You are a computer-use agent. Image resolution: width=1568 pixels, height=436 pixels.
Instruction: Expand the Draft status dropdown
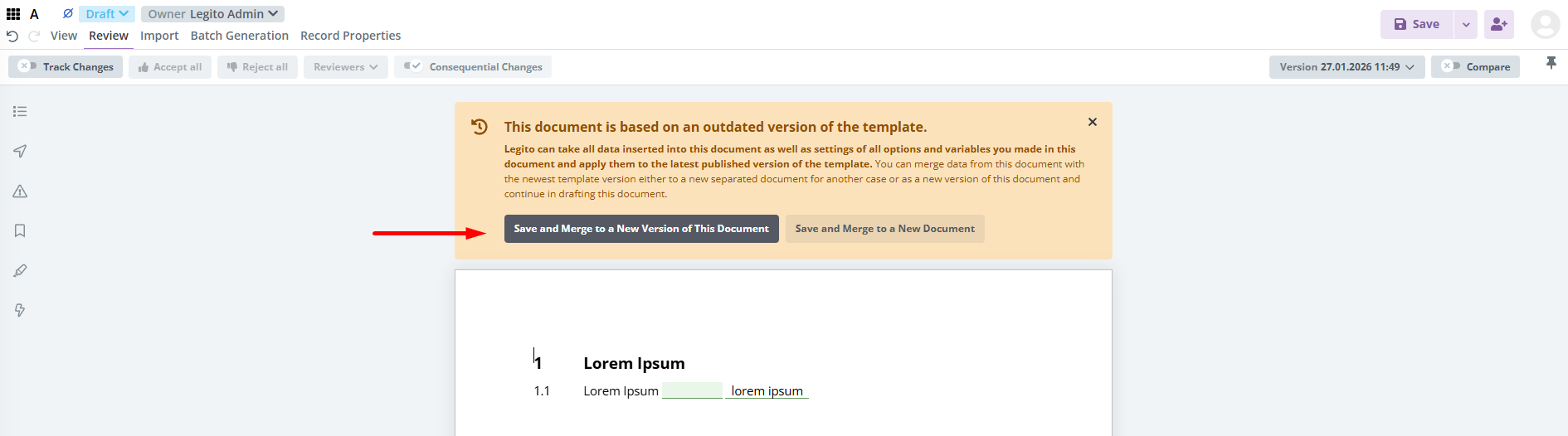coord(107,14)
